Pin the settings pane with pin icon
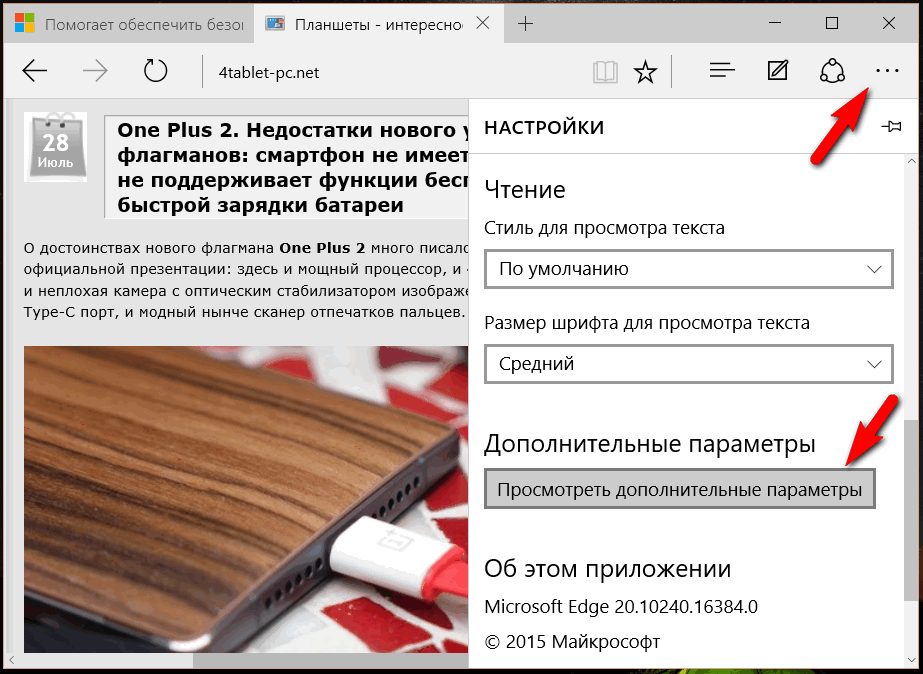This screenshot has width=923, height=674. click(x=891, y=127)
